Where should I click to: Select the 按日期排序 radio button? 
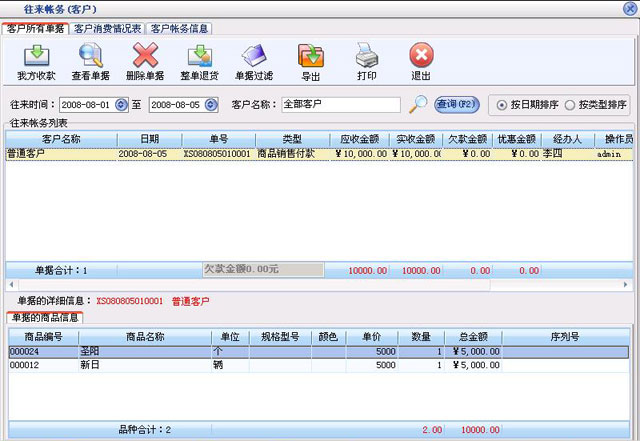(x=503, y=104)
